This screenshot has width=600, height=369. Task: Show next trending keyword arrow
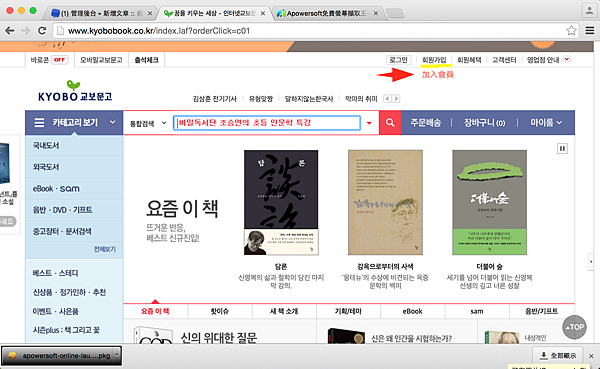pos(396,99)
